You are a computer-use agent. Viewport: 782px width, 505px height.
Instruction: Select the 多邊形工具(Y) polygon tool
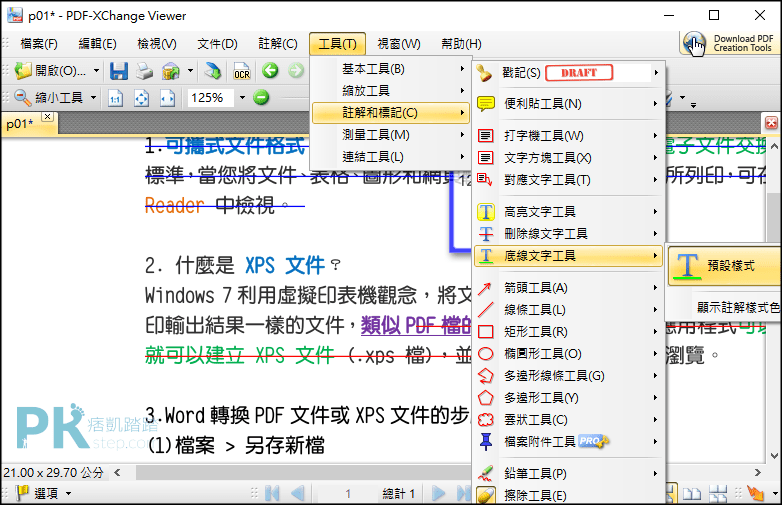(569, 397)
